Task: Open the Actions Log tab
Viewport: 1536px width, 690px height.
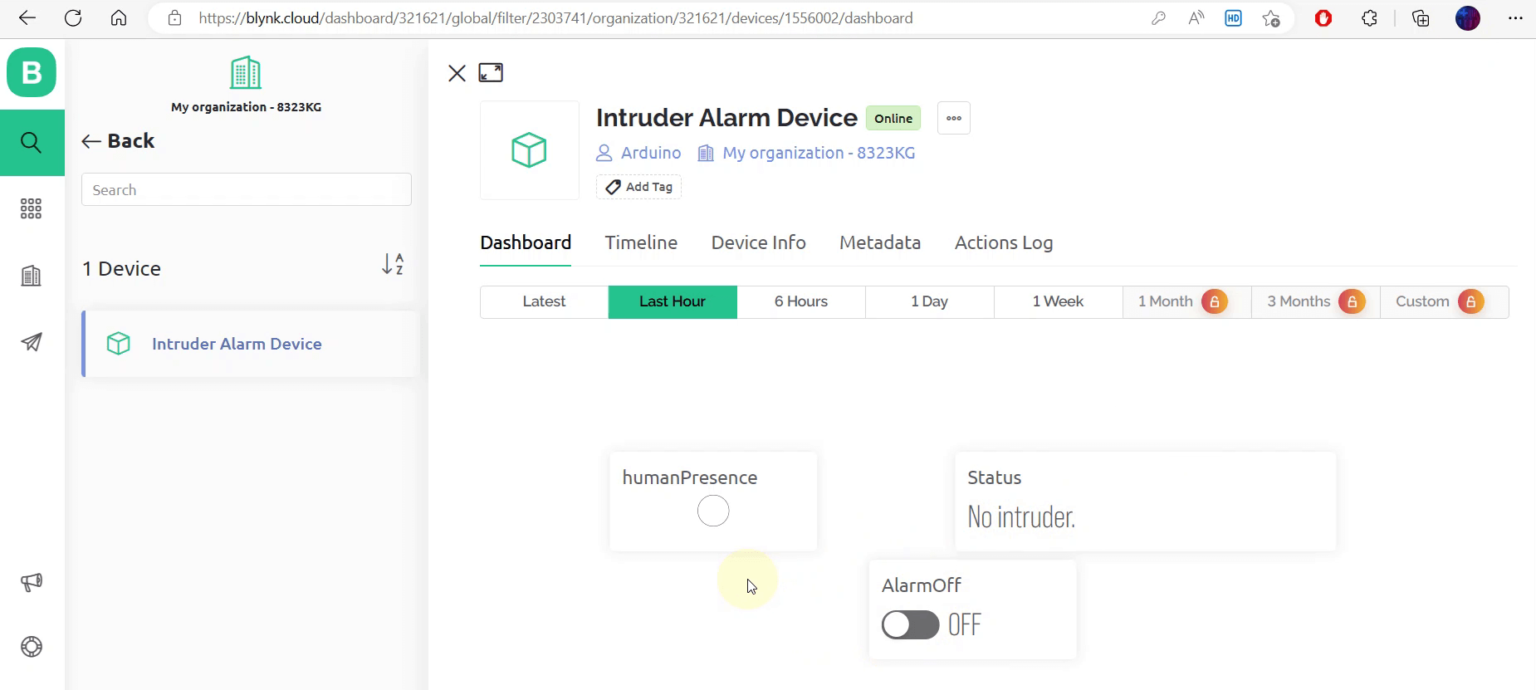Action: point(1003,242)
